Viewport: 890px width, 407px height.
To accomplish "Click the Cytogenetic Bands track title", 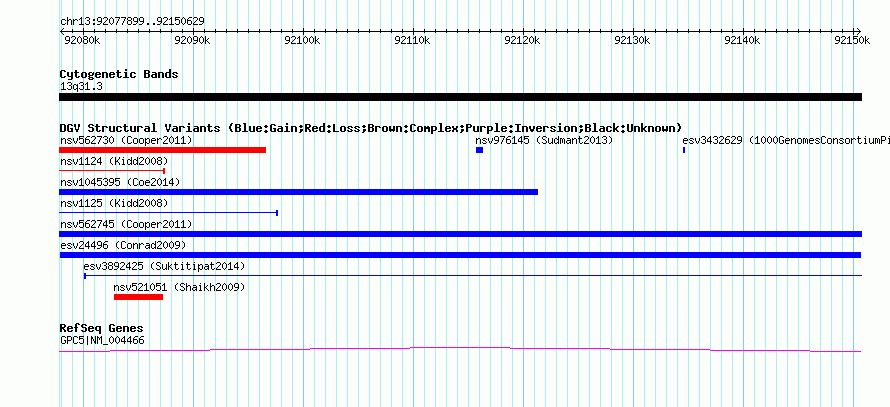I will (x=119, y=74).
